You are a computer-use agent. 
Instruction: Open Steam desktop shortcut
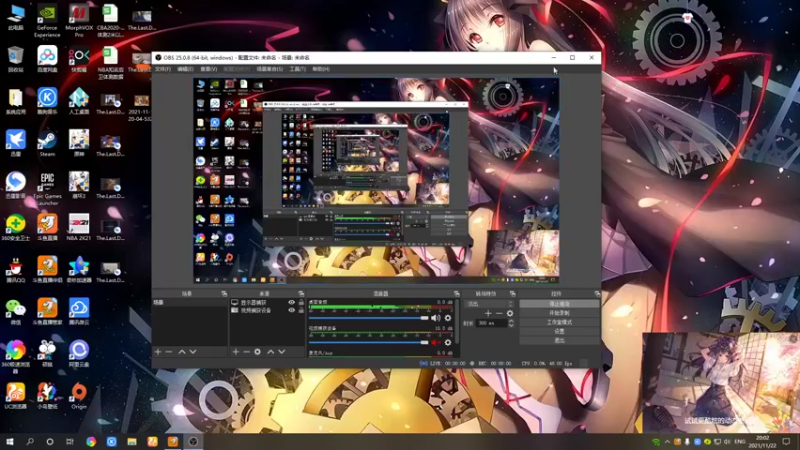(x=47, y=143)
